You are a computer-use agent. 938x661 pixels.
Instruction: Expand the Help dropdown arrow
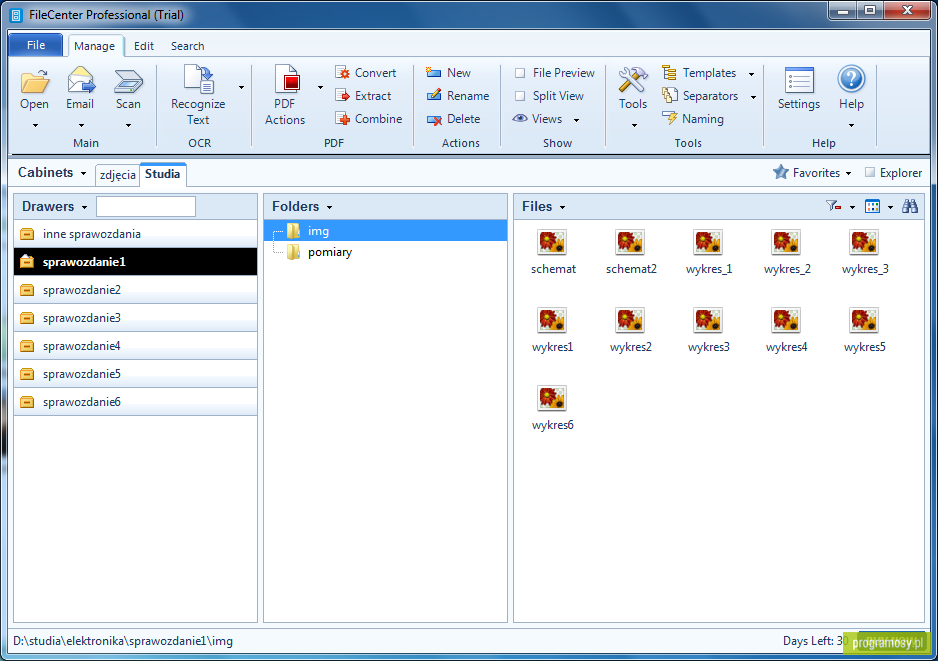coord(851,125)
